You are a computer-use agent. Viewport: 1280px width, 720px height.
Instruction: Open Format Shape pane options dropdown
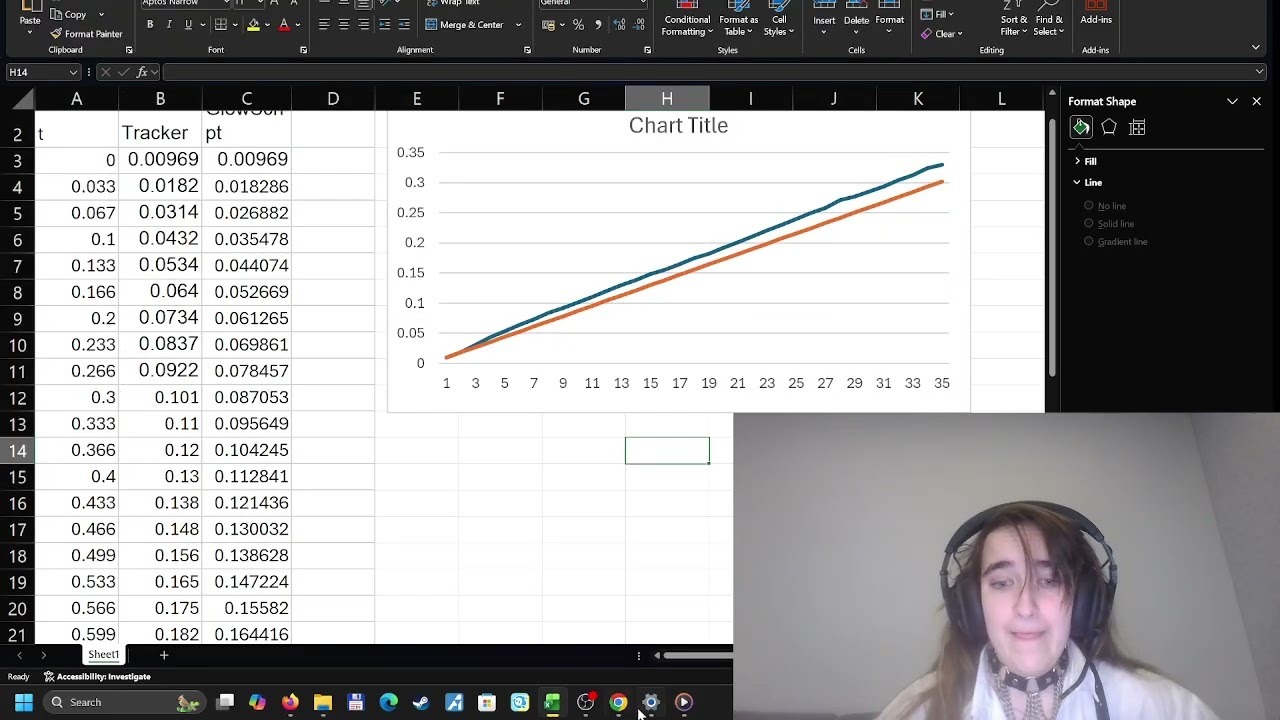tap(1232, 101)
